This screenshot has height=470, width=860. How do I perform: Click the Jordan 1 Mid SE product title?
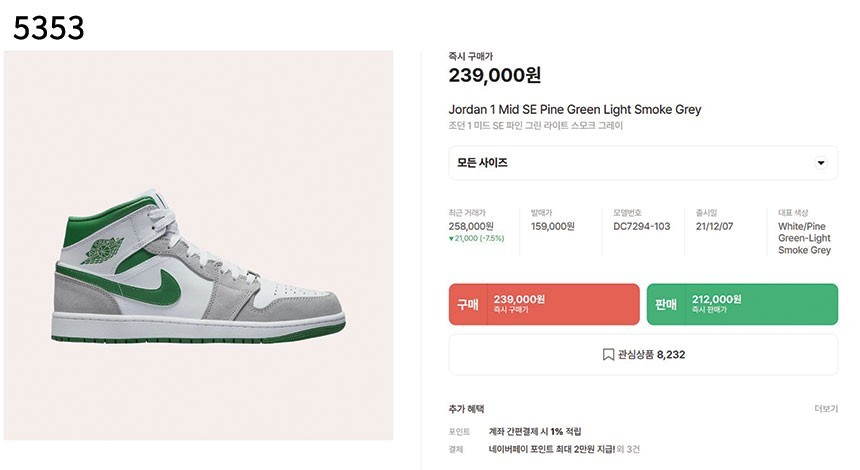[x=575, y=109]
